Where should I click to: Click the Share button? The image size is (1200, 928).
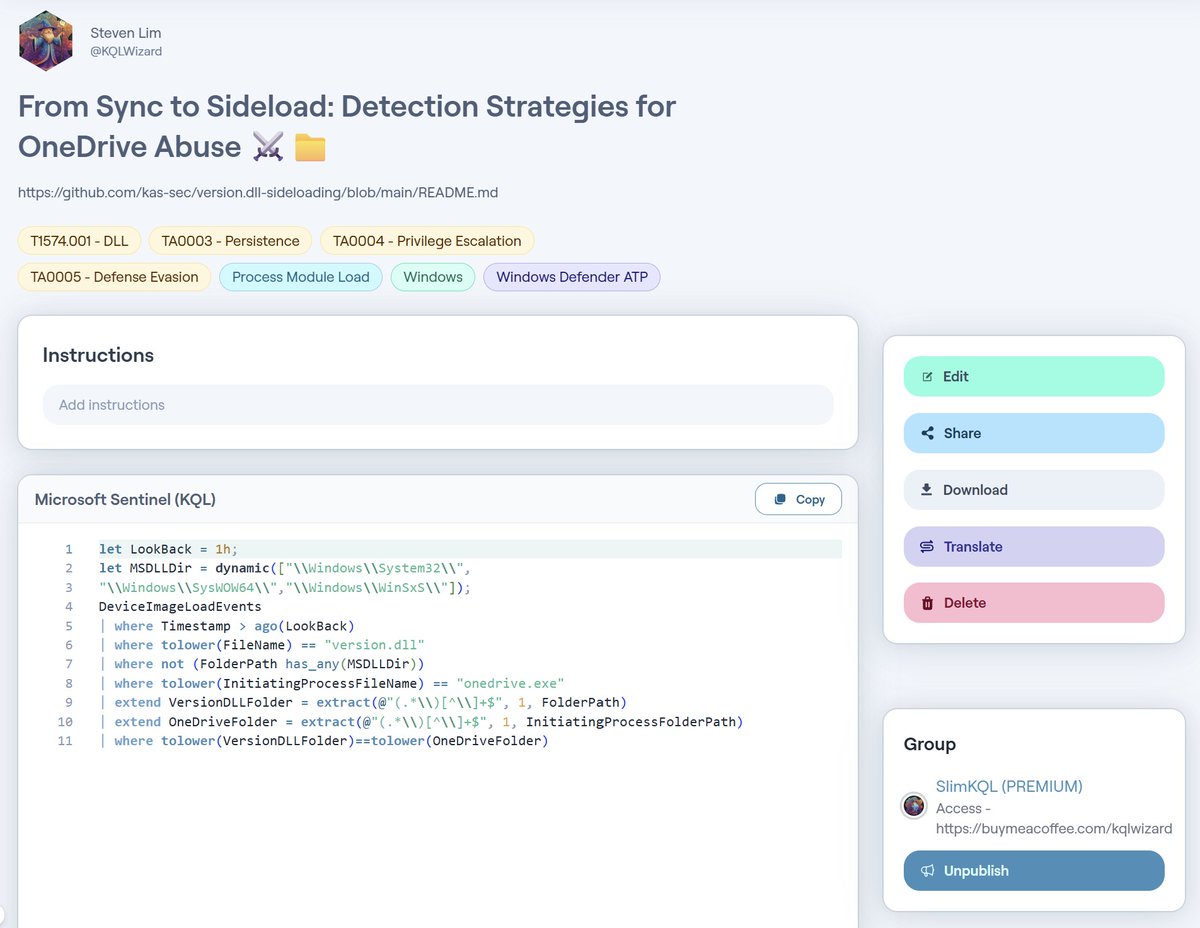point(1034,433)
